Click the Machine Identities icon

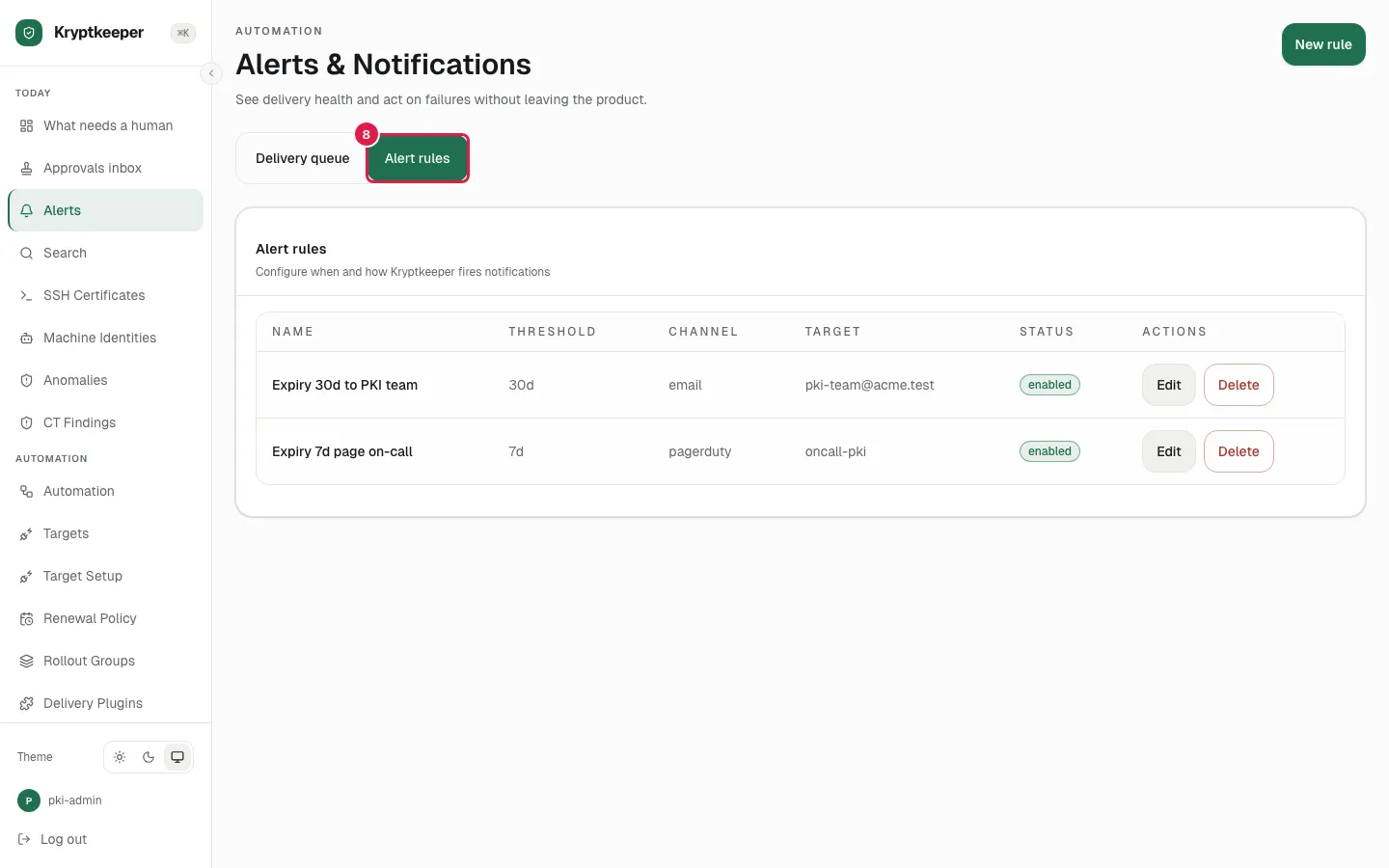27,339
